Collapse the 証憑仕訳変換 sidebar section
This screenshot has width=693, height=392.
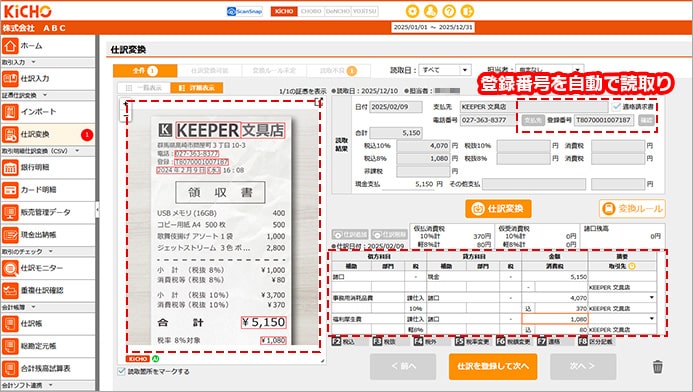(45, 95)
